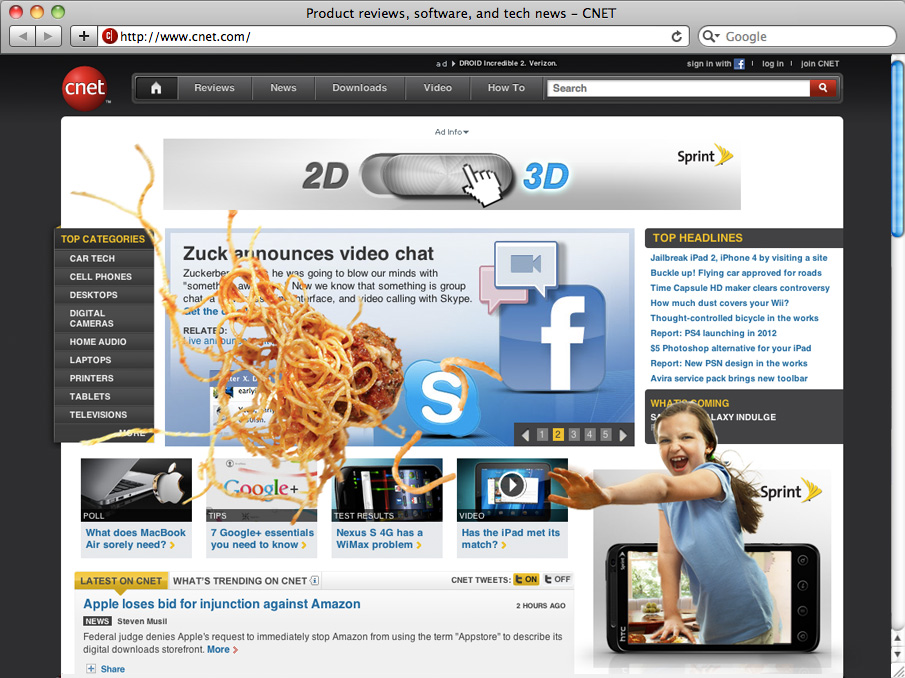Open the Downloads menu

coord(360,88)
